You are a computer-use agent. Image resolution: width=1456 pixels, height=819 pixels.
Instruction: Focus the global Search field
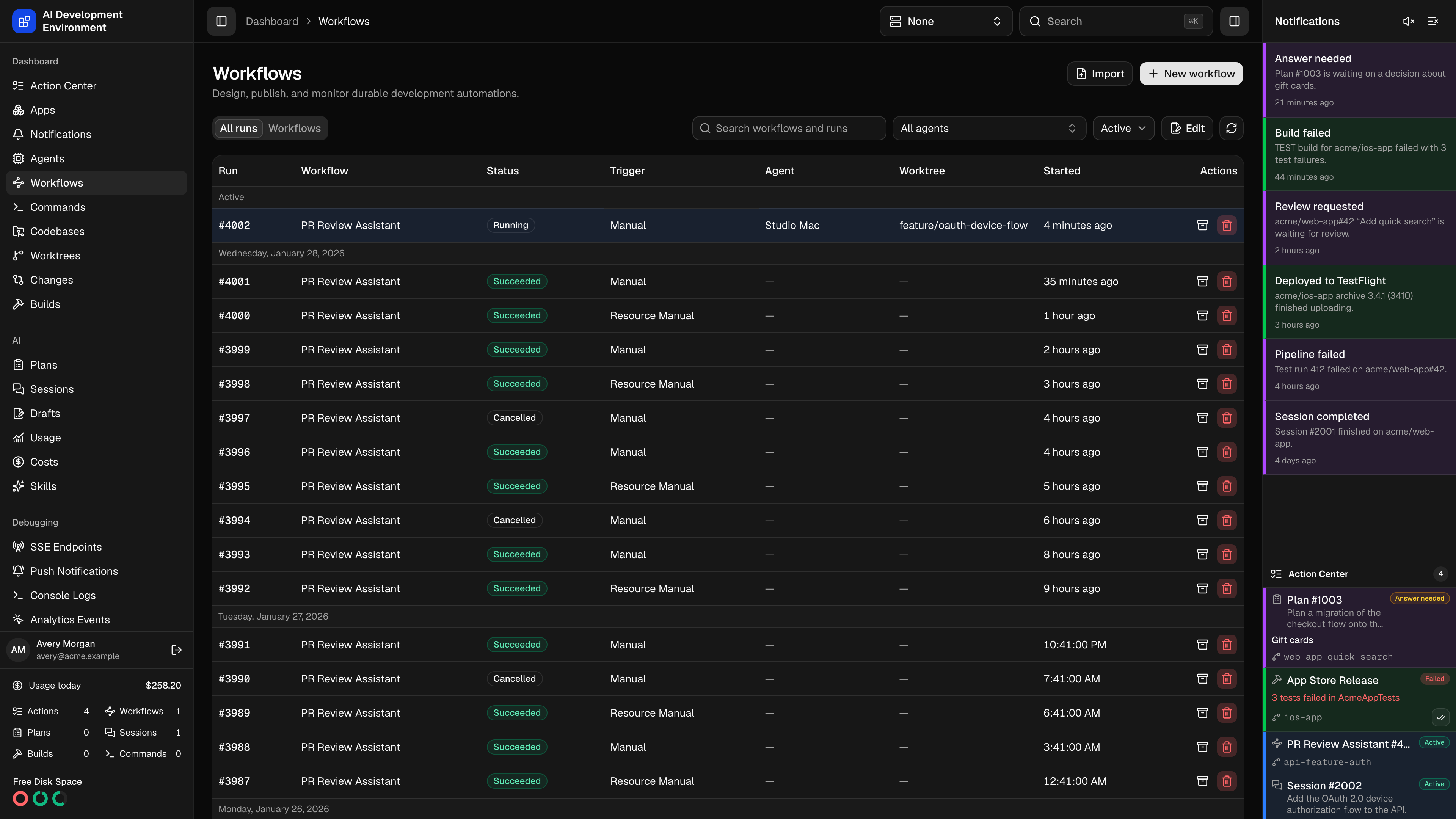coord(1116,22)
